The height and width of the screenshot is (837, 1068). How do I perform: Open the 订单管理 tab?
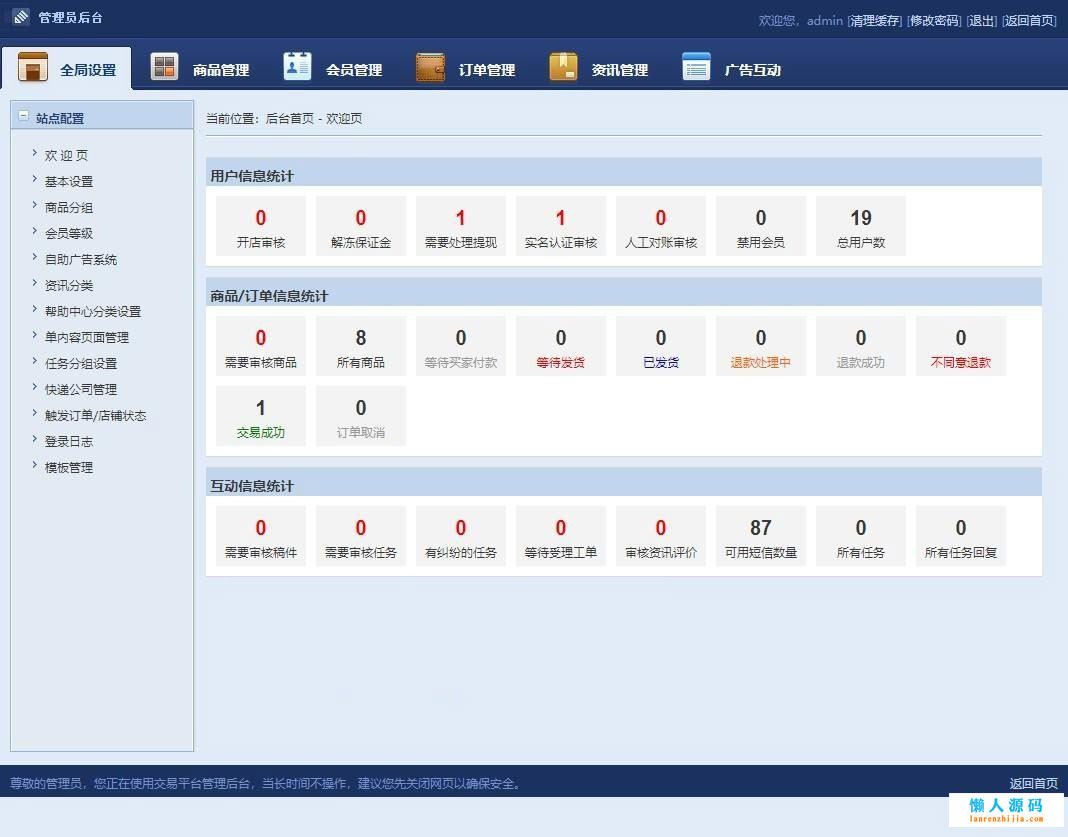pos(486,70)
